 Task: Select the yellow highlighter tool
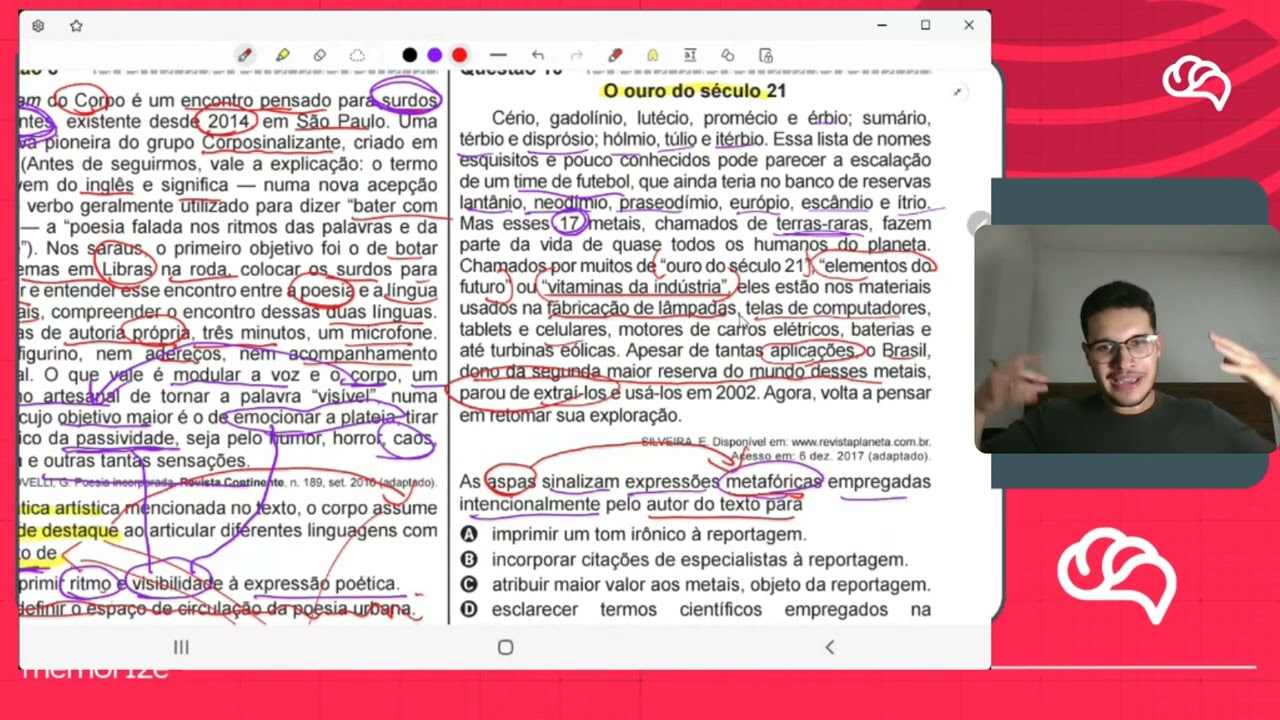click(282, 55)
